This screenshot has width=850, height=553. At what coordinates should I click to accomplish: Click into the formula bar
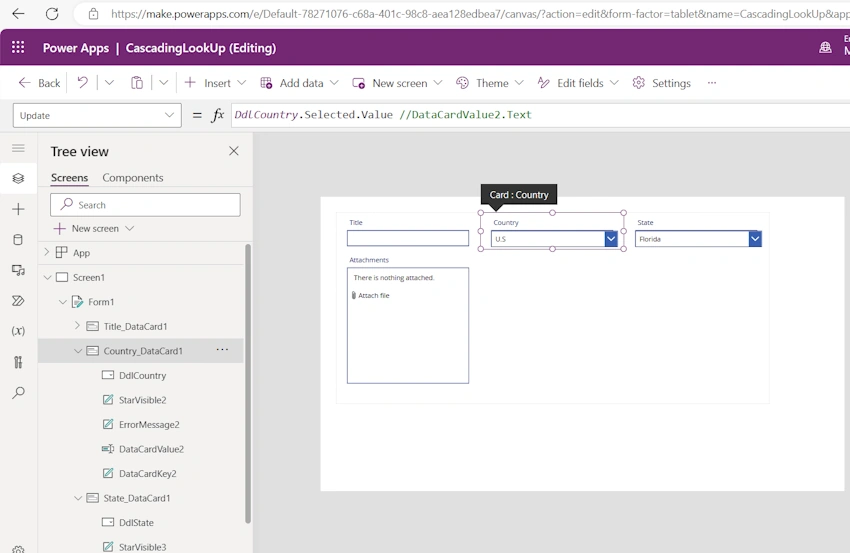540,115
